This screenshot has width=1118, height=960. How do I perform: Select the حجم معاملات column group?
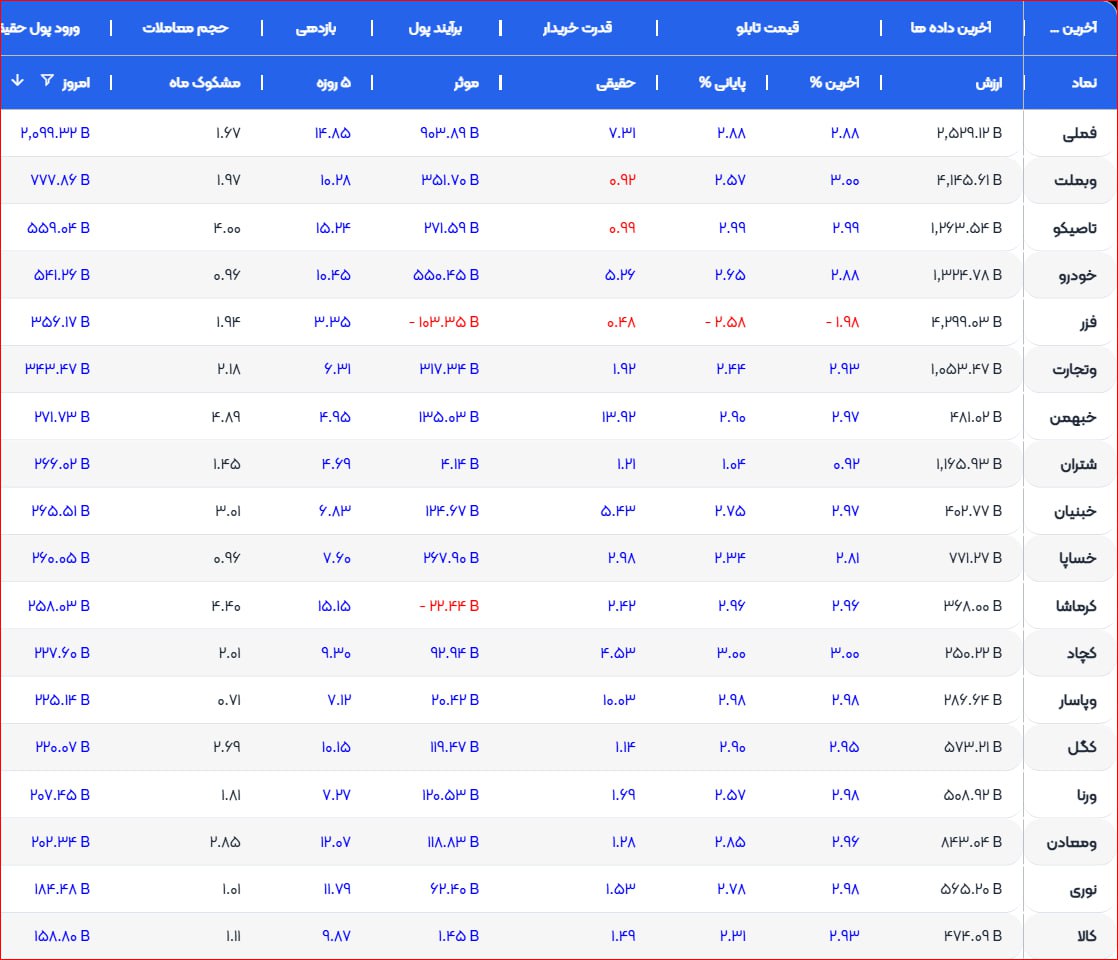pyautogui.click(x=185, y=28)
